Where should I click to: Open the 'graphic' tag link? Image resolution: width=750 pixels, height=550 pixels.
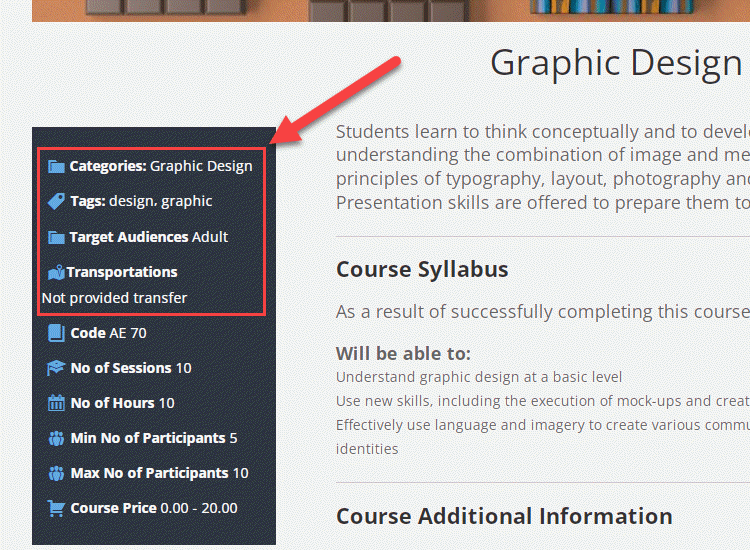187,201
